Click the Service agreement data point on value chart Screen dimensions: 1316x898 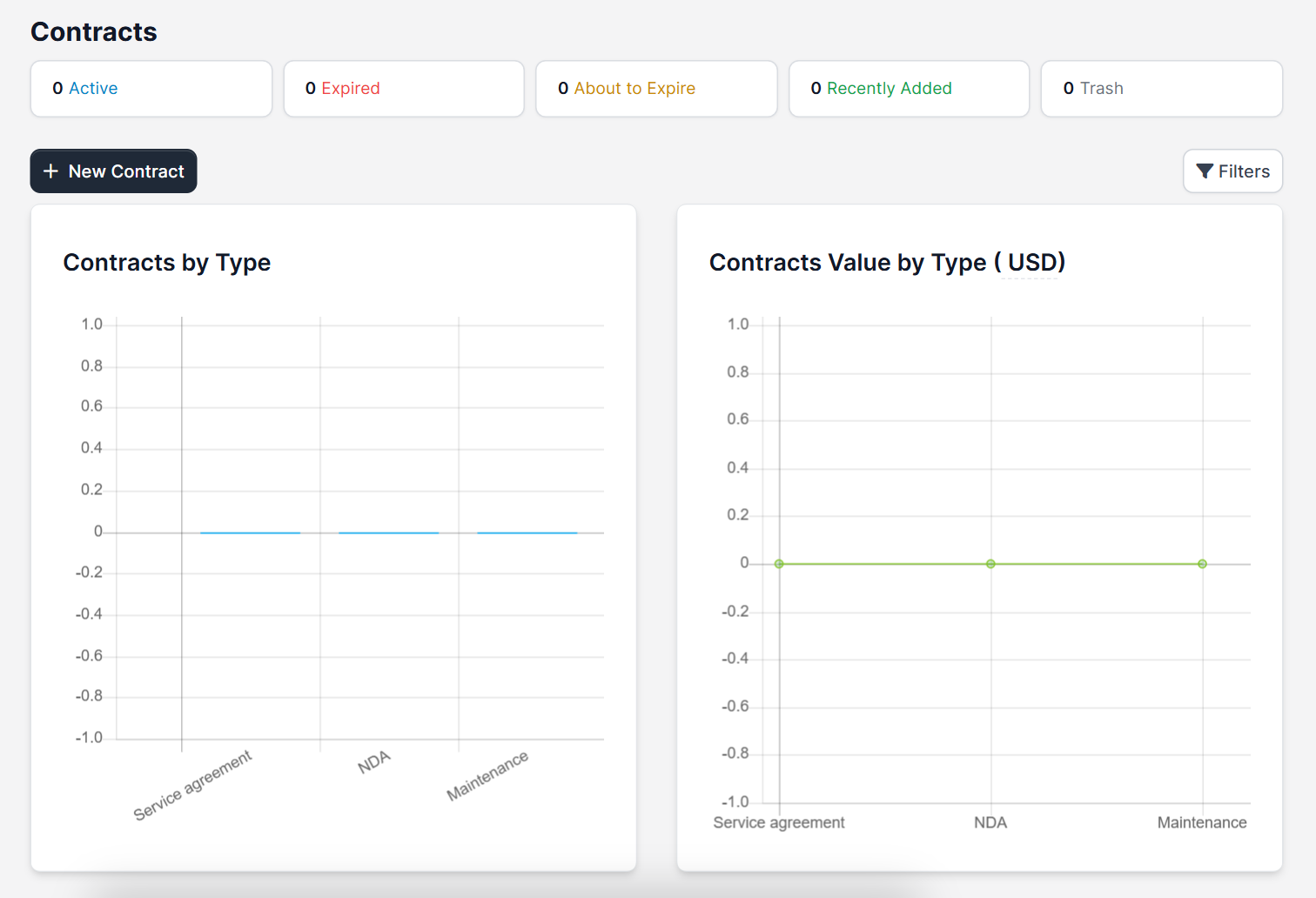pyautogui.click(x=779, y=564)
